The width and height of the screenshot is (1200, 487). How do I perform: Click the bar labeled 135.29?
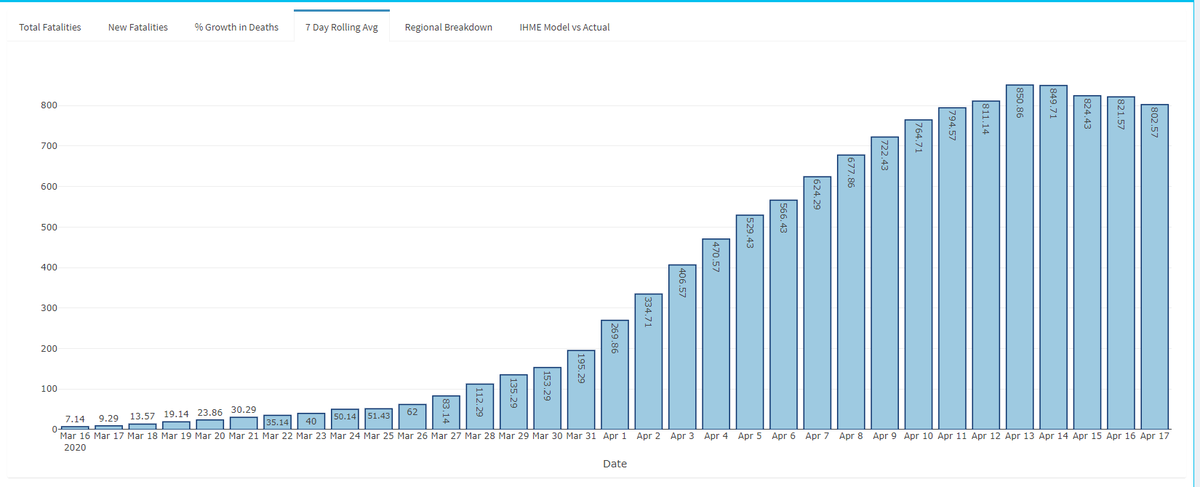tap(514, 402)
